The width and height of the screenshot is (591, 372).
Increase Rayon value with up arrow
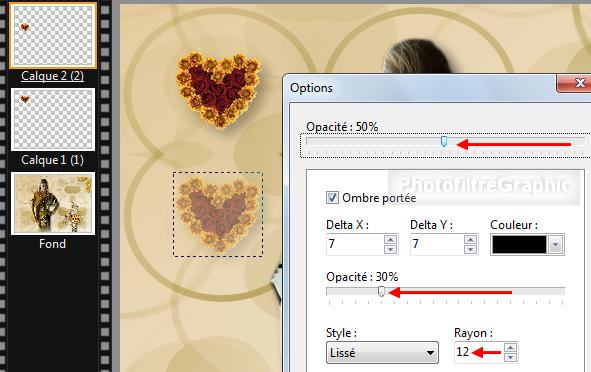(x=510, y=348)
